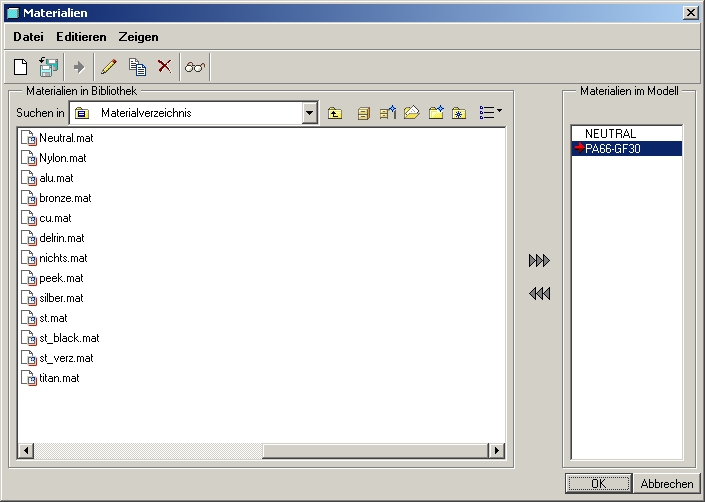Remove material from model with triple left arrows
The height and width of the screenshot is (502, 705).
point(539,294)
